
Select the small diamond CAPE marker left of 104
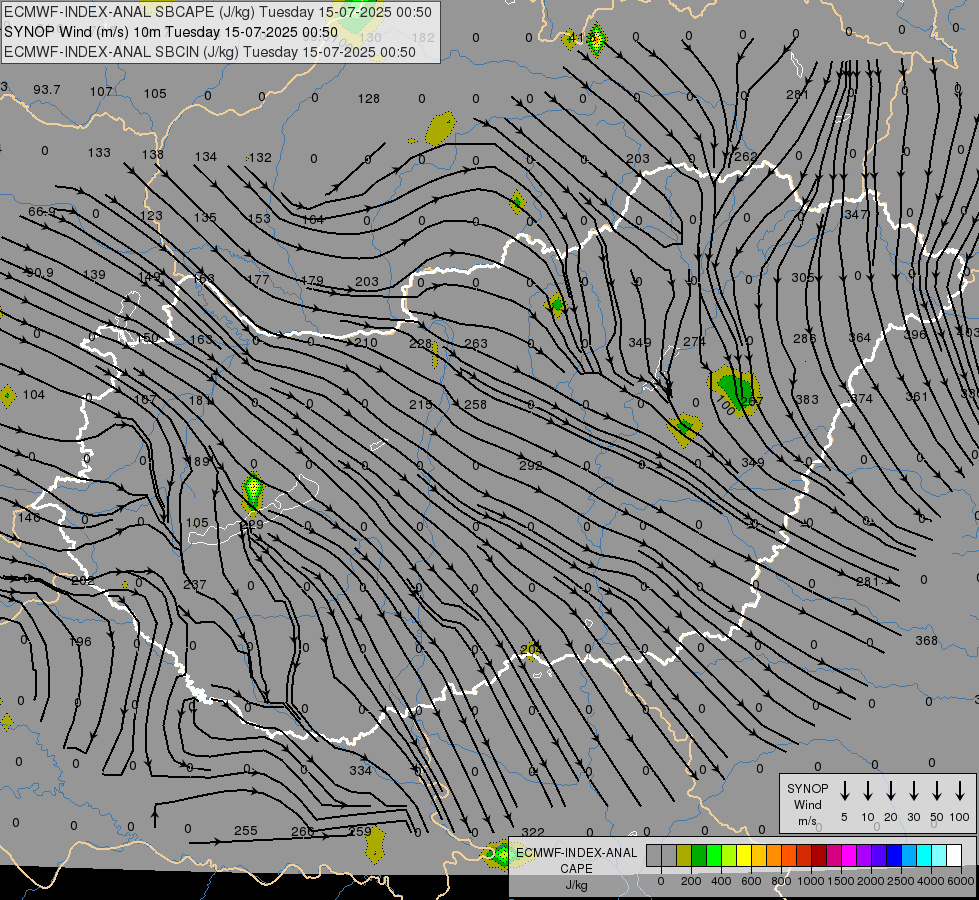coord(7,396)
